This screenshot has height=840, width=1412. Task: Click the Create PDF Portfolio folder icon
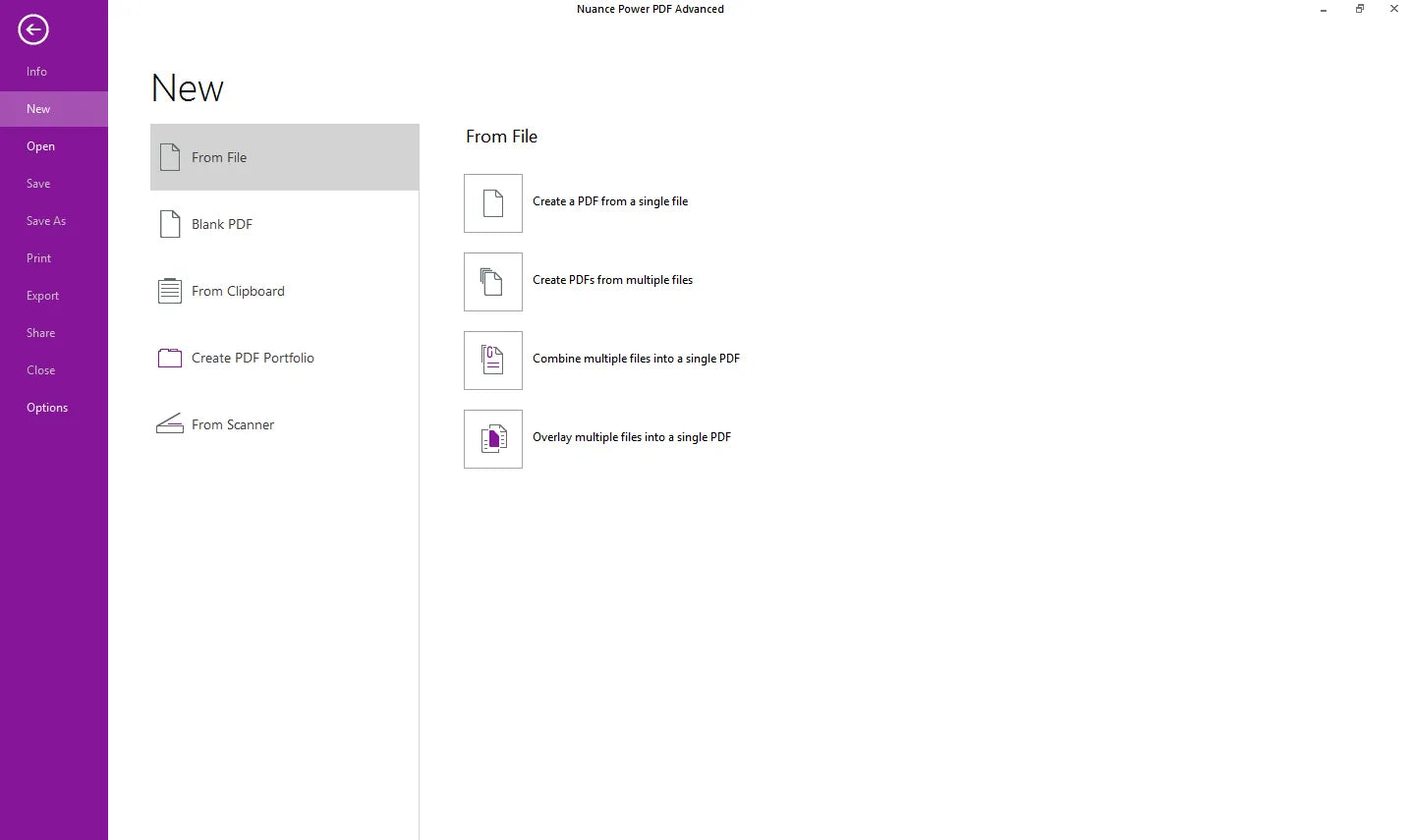coord(169,357)
